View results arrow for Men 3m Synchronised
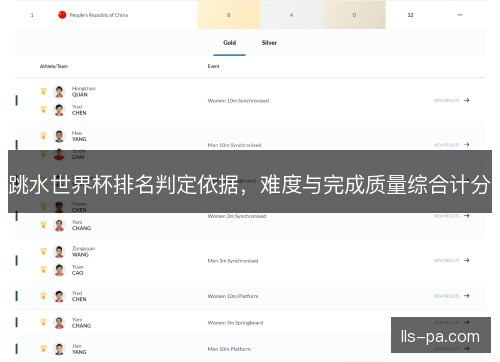This screenshot has height=362, width=500. point(466,260)
